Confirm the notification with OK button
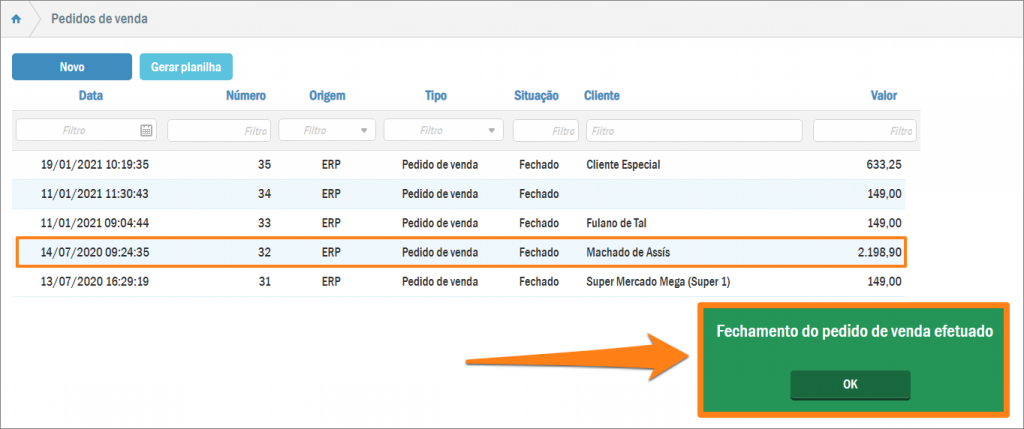The height and width of the screenshot is (429, 1024). pos(850,385)
